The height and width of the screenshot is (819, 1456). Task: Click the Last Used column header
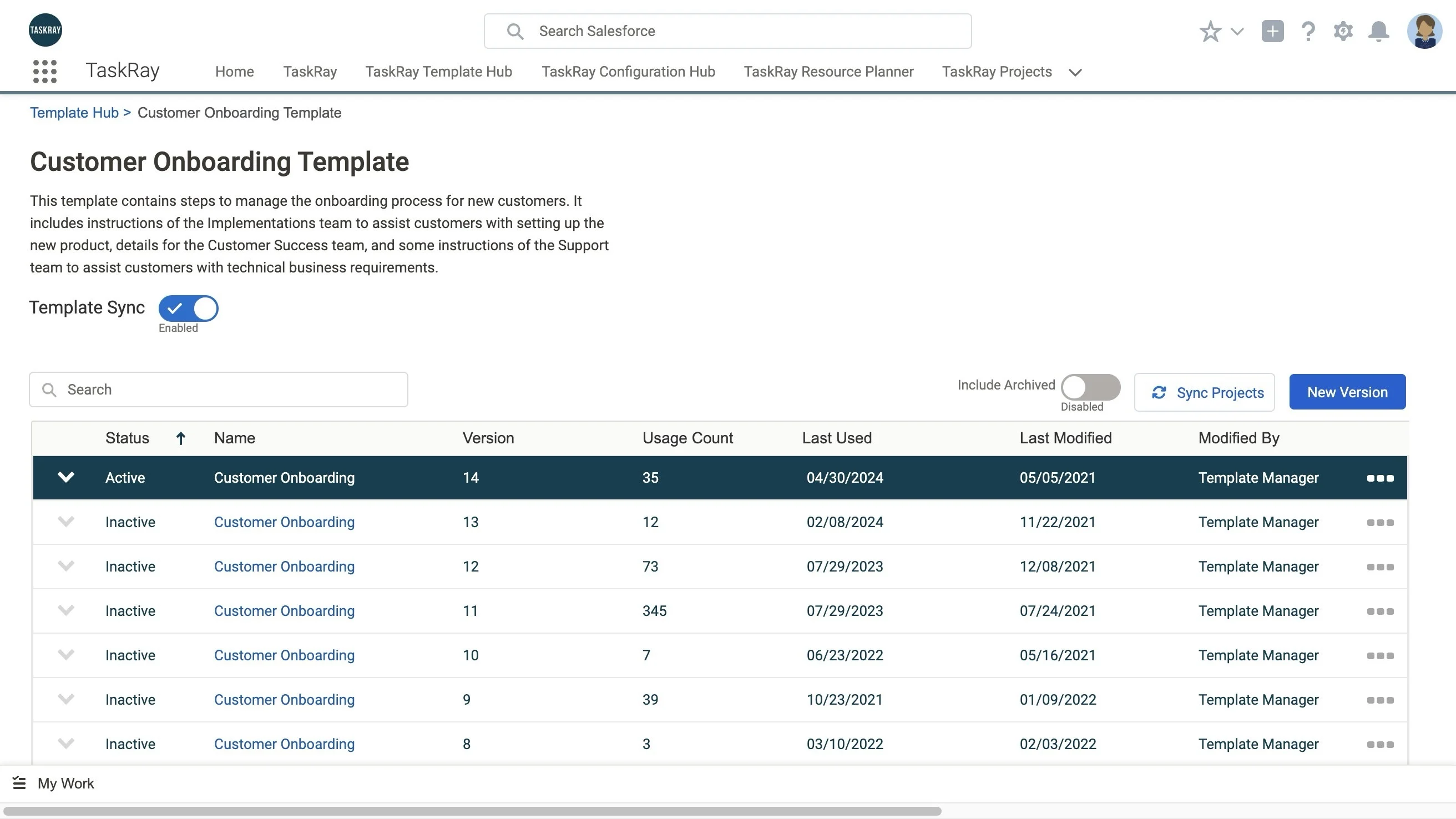pos(837,438)
